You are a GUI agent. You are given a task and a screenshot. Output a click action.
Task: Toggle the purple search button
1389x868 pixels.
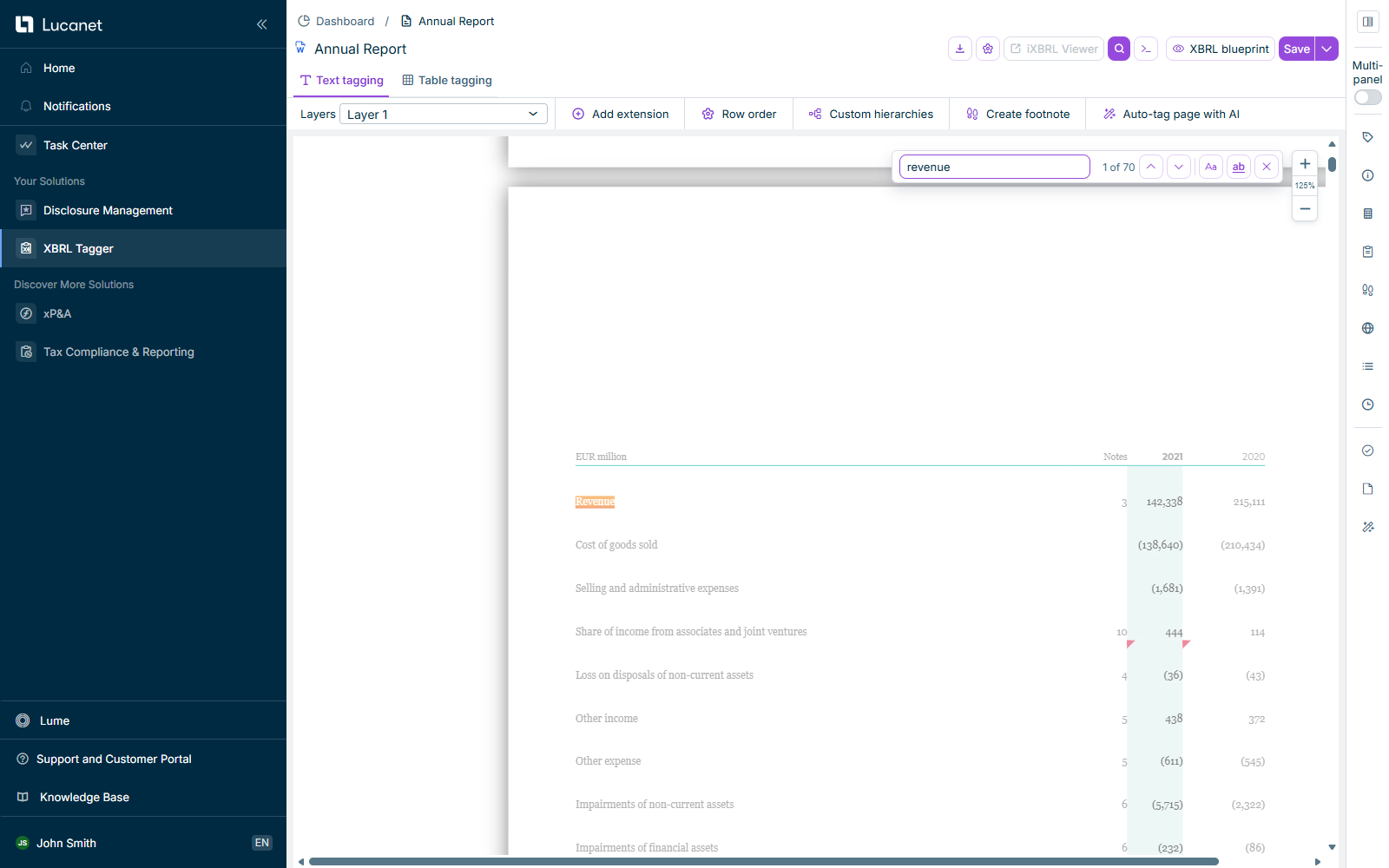tap(1119, 49)
